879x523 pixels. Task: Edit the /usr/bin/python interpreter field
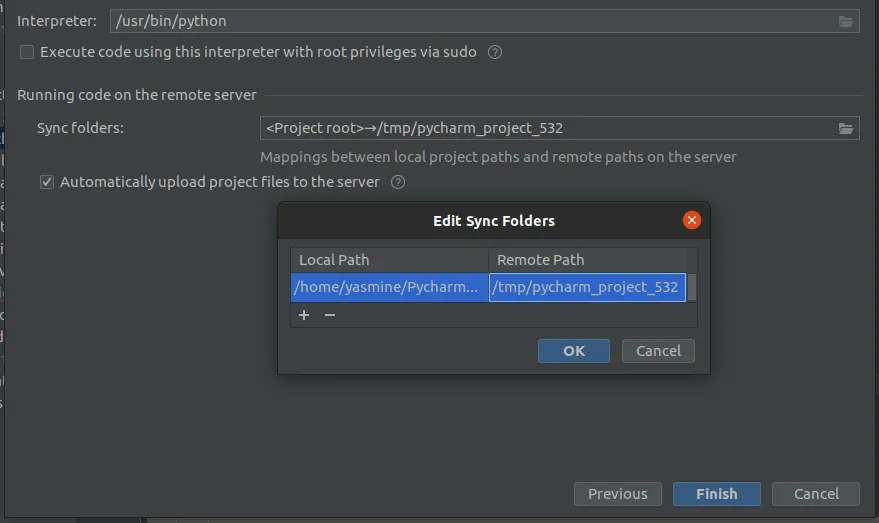[484, 21]
